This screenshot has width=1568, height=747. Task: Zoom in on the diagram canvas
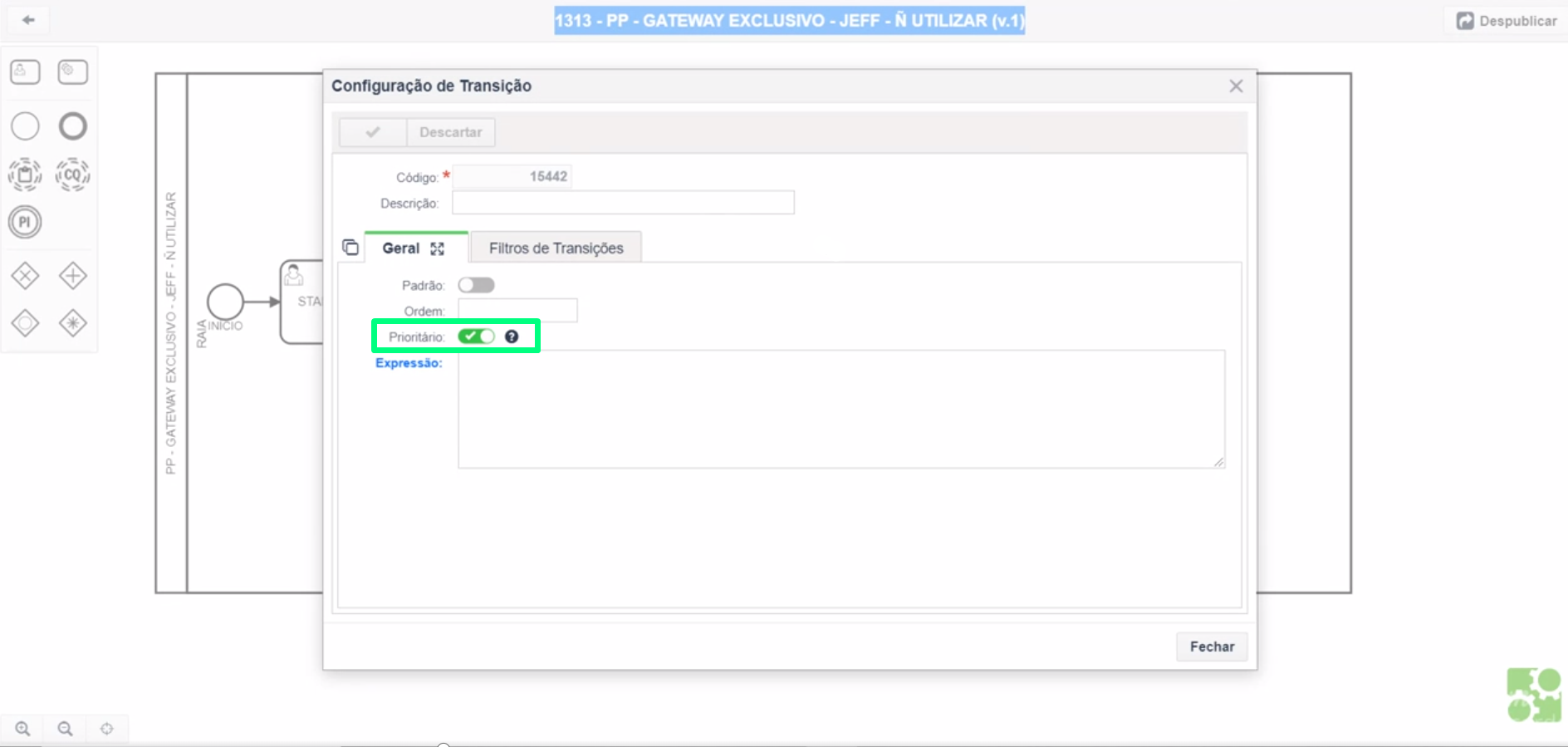click(x=22, y=729)
